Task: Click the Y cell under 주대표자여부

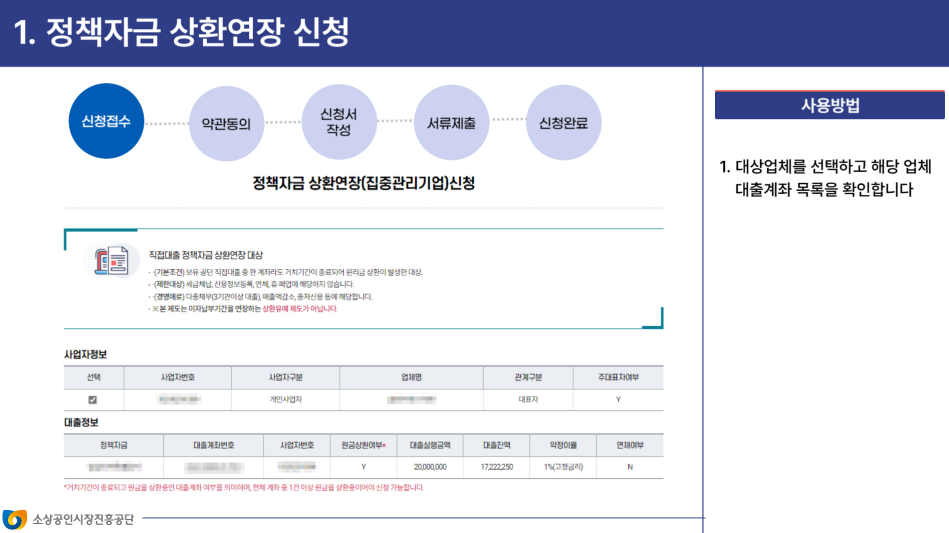Action: point(619,400)
